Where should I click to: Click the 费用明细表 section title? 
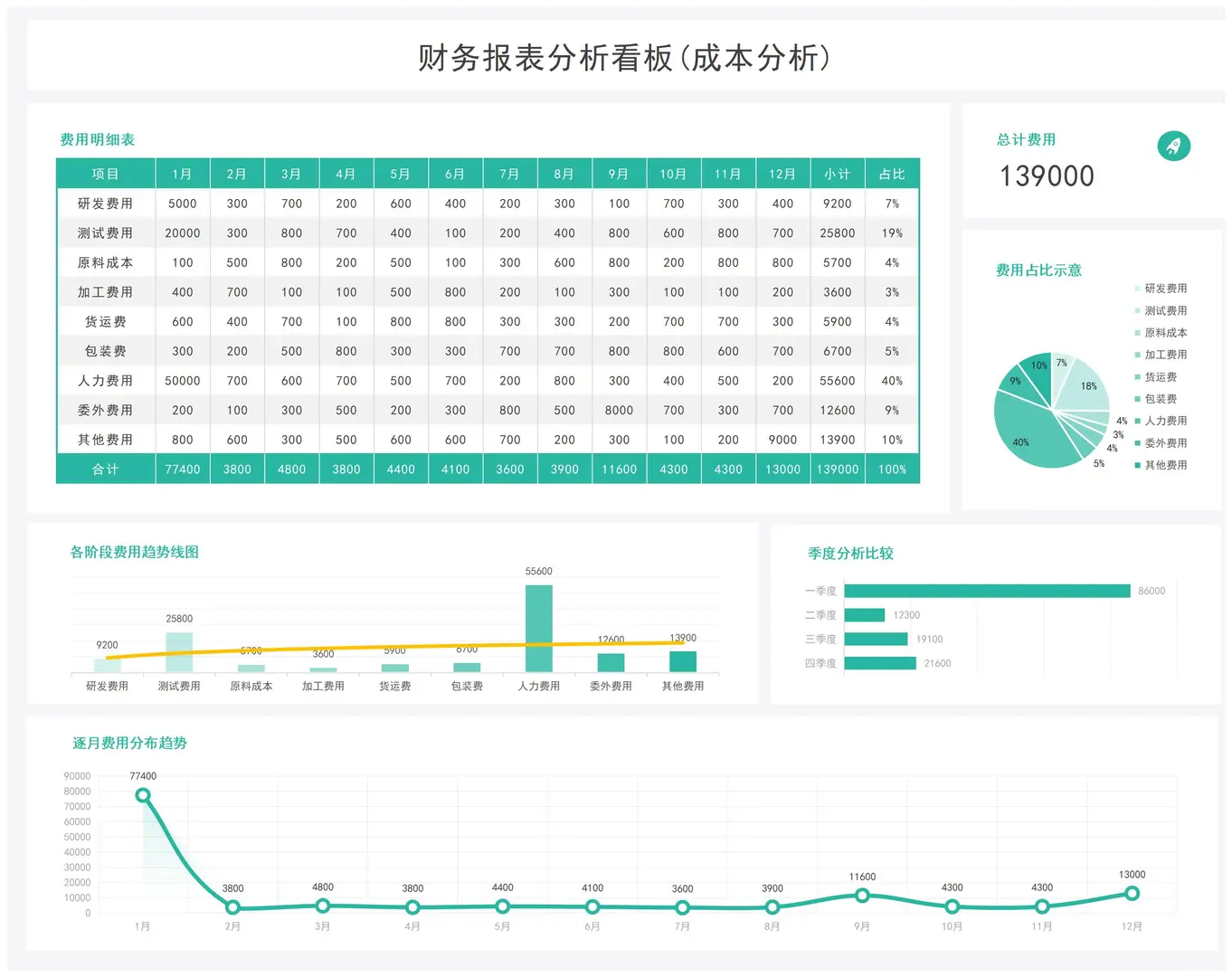tap(98, 139)
